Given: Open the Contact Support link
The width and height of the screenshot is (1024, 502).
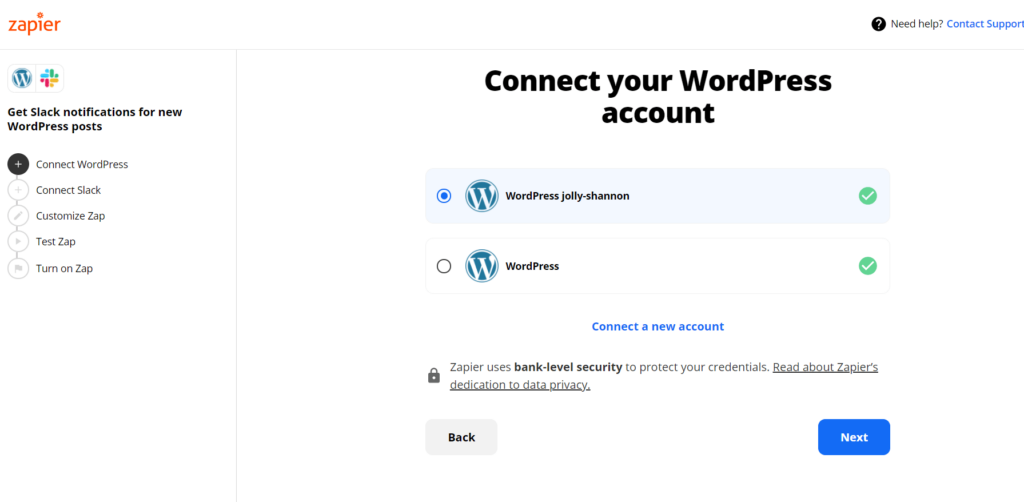Looking at the screenshot, I should 985,24.
